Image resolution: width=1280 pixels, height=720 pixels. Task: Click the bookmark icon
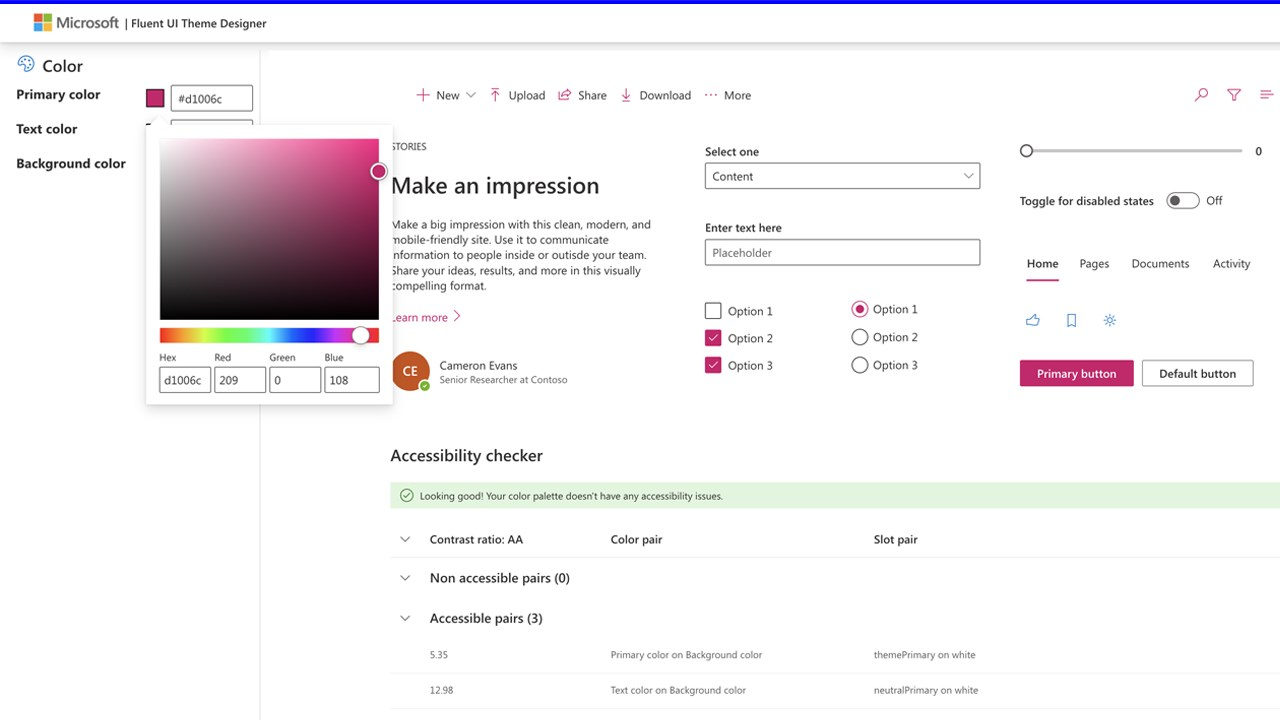[x=1071, y=320]
